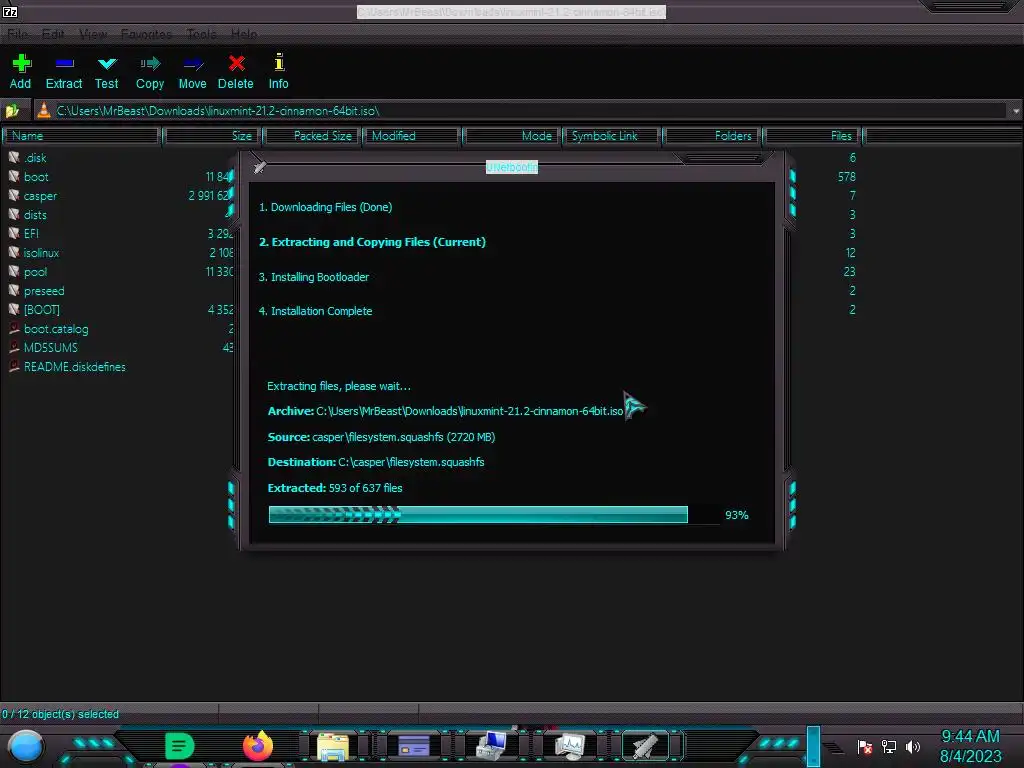Click the flag notification tray icon
The height and width of the screenshot is (768, 1024).
tap(865, 746)
